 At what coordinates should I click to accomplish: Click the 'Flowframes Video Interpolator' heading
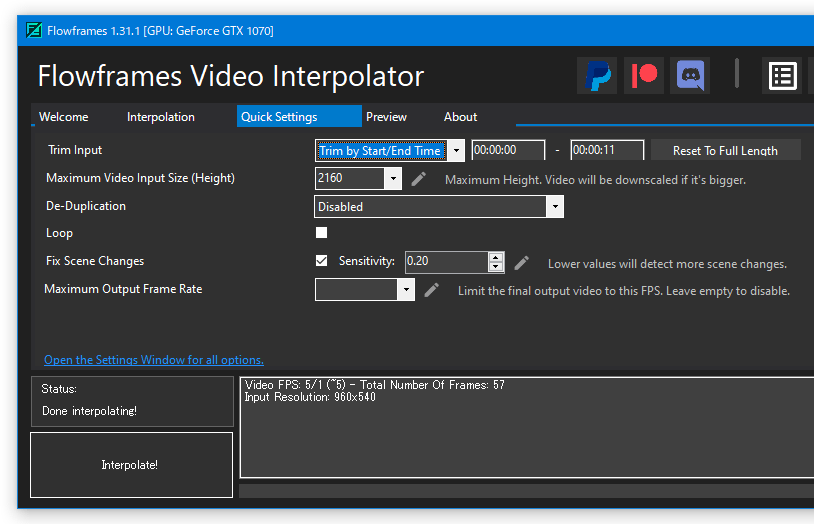(x=231, y=76)
